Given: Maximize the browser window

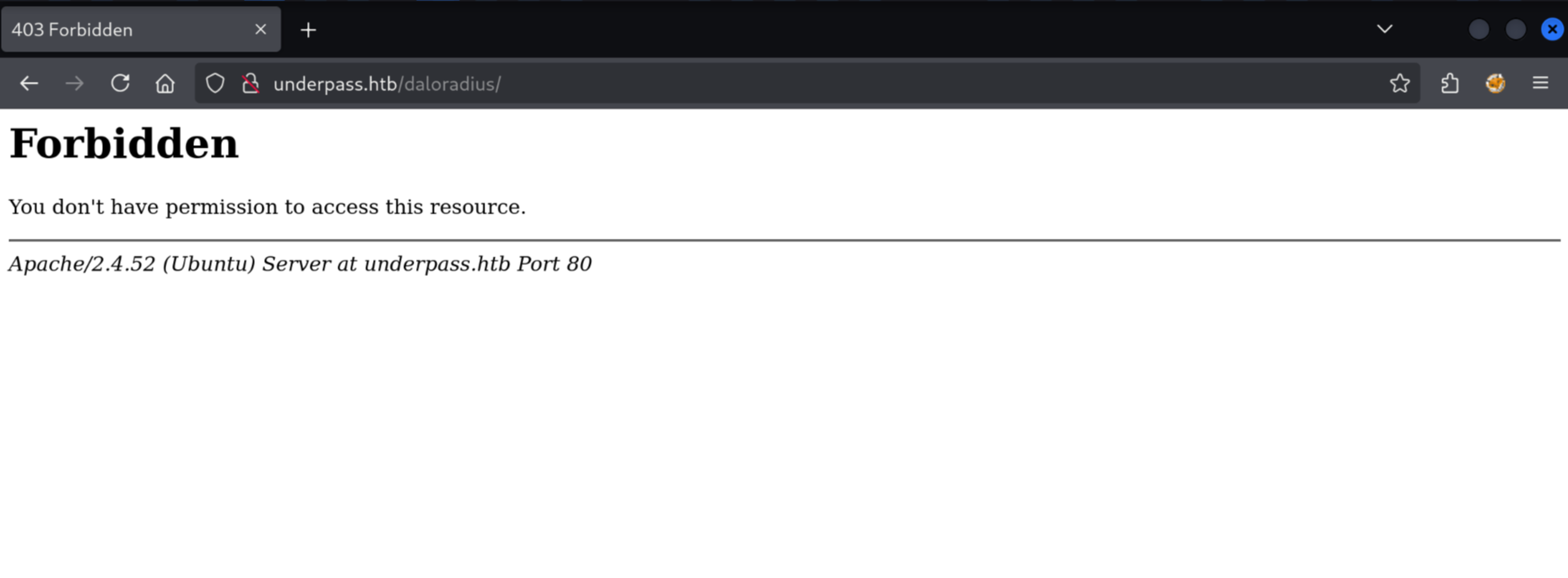Looking at the screenshot, I should (1516, 30).
